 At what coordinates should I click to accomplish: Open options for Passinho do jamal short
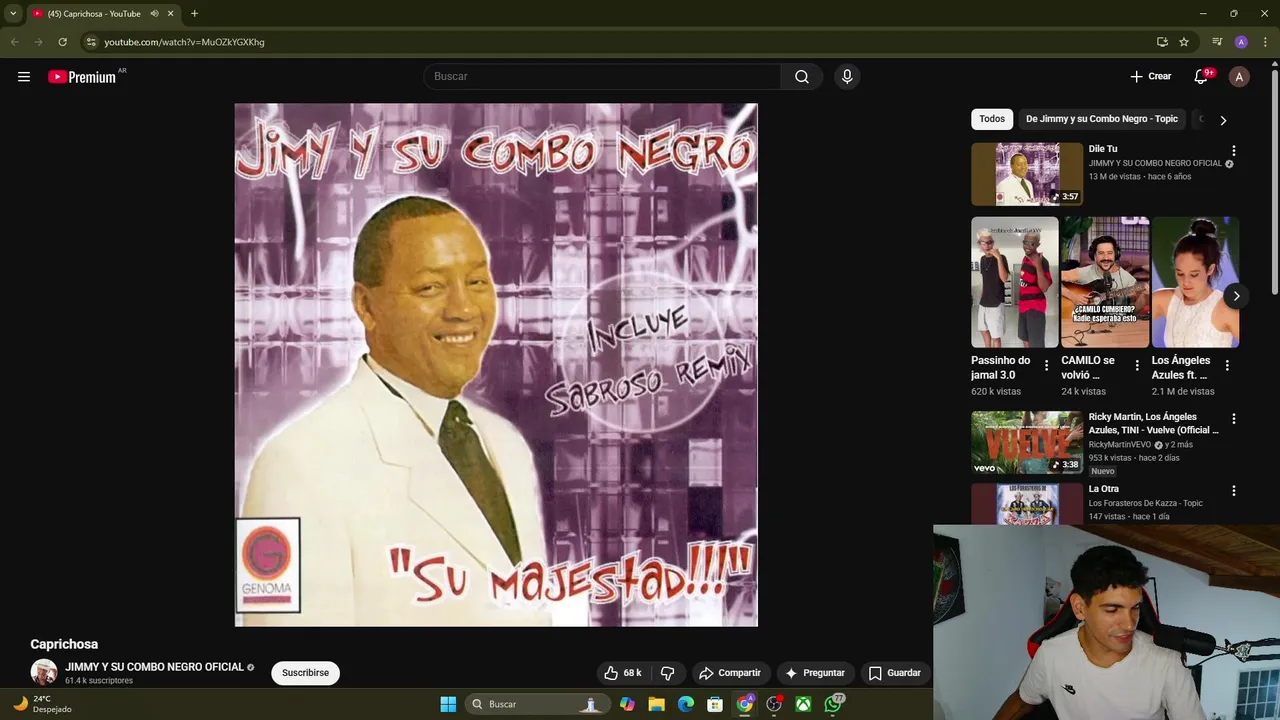[x=1047, y=365]
